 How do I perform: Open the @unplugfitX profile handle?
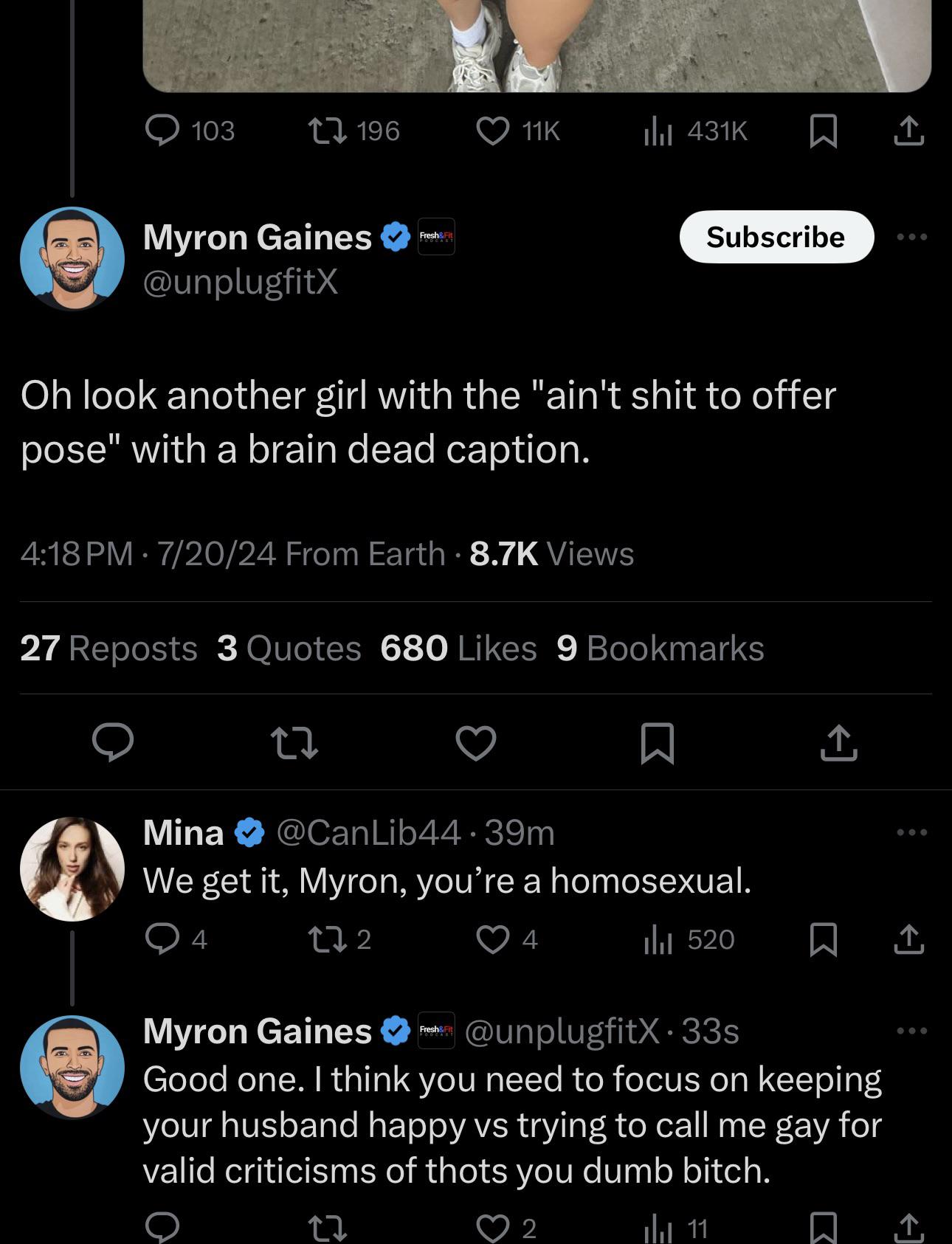point(241,281)
